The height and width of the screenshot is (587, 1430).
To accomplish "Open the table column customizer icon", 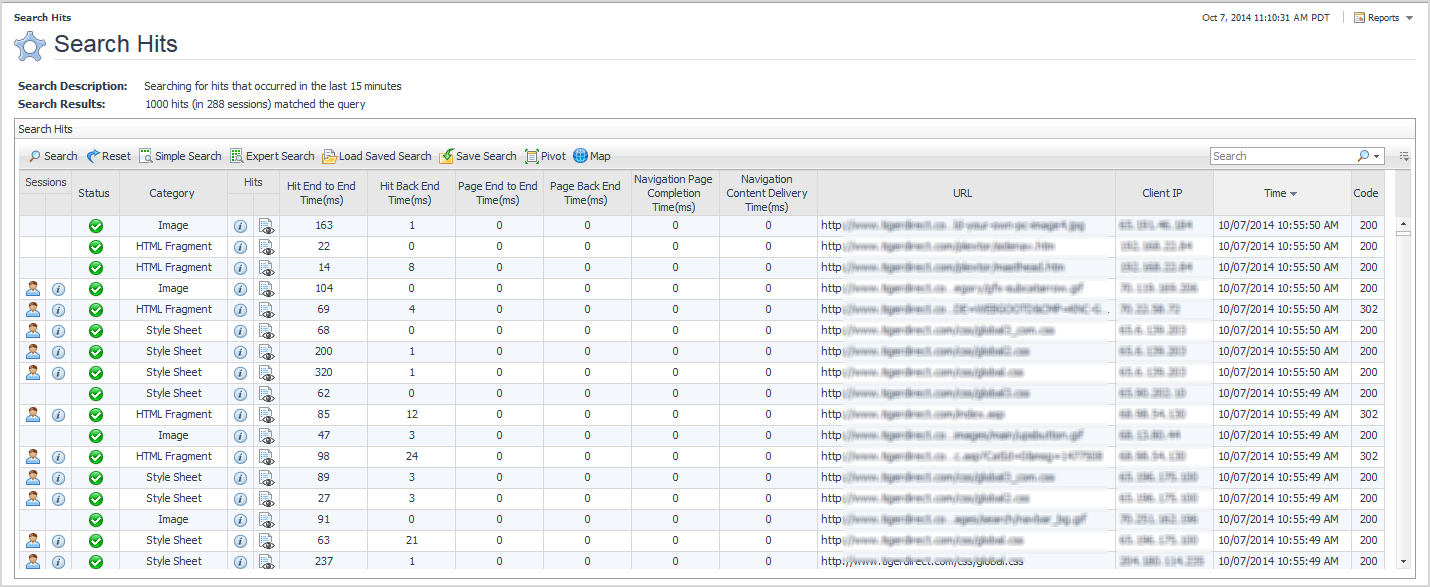I will (1404, 157).
